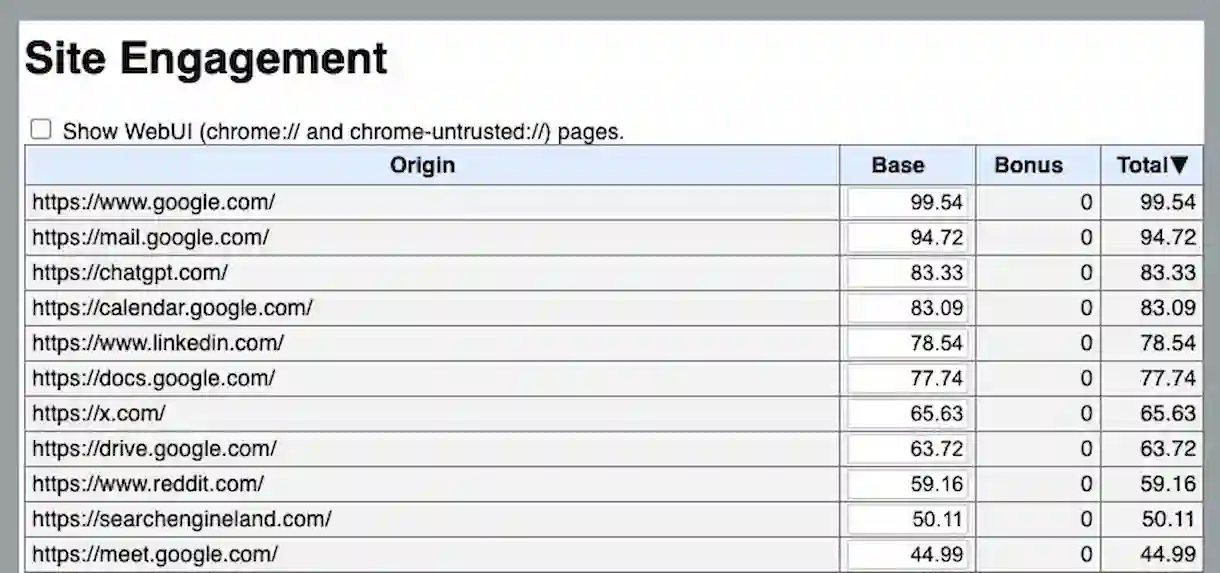Sort by the Origin column header

(x=422, y=165)
